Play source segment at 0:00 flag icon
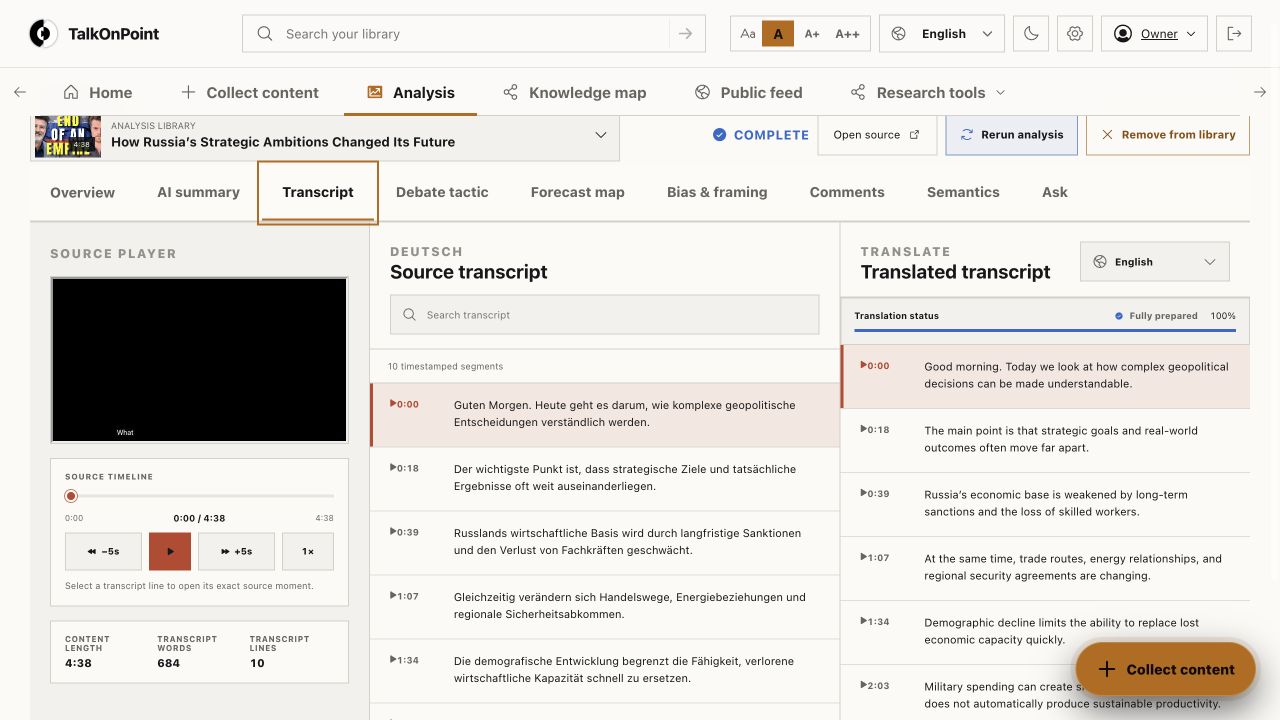 pos(394,404)
